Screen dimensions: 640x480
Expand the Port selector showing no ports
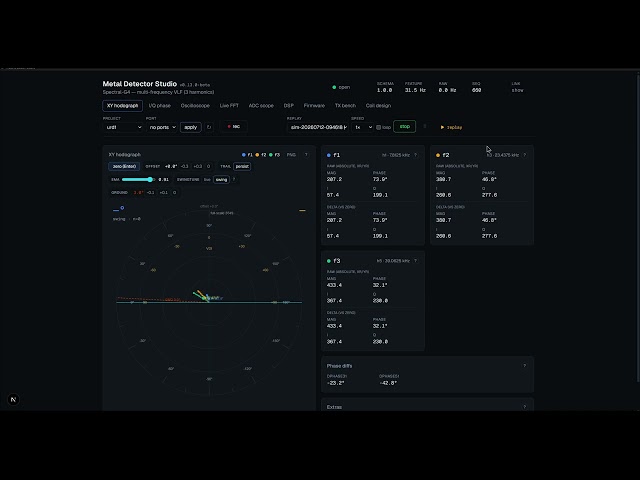162,127
